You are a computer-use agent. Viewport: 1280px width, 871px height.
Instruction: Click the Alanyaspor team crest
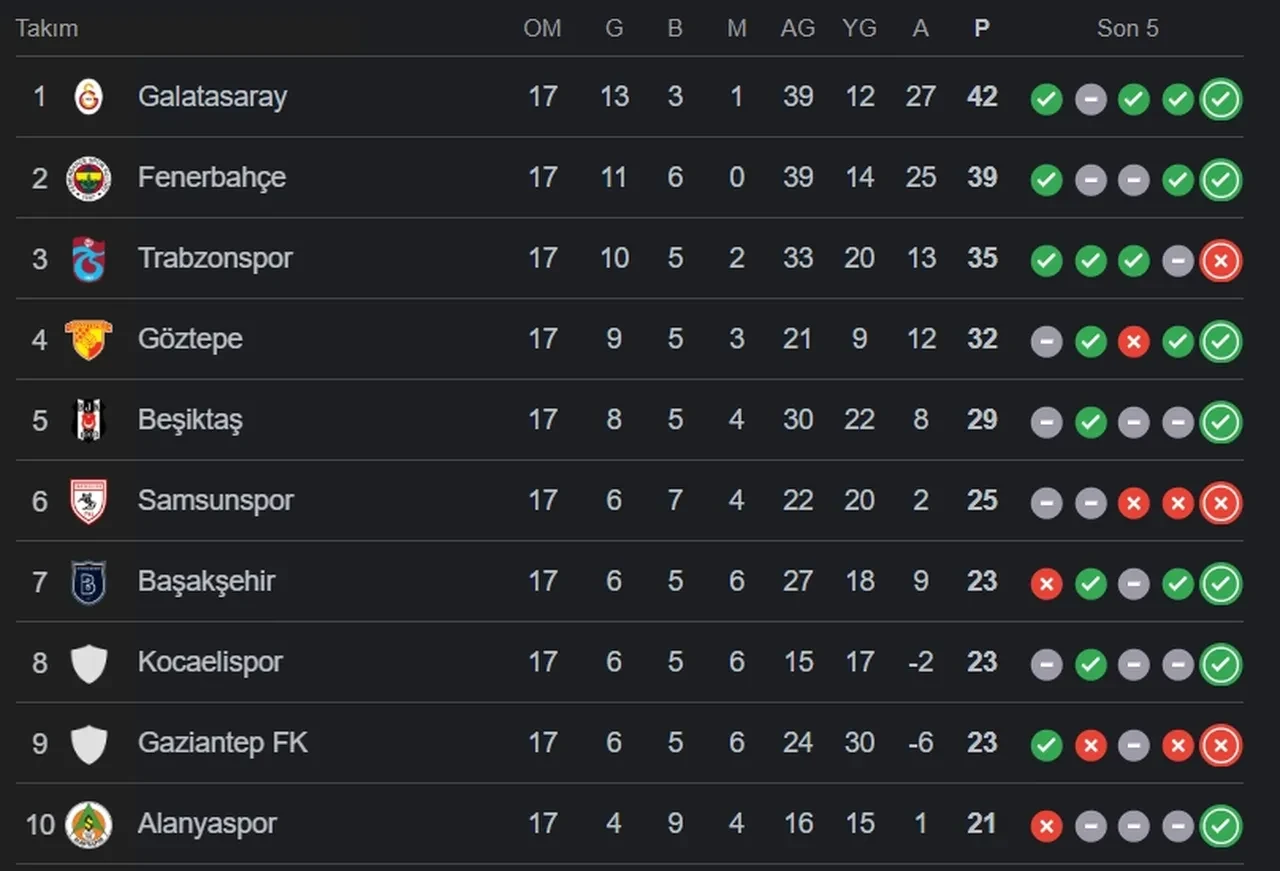[89, 824]
